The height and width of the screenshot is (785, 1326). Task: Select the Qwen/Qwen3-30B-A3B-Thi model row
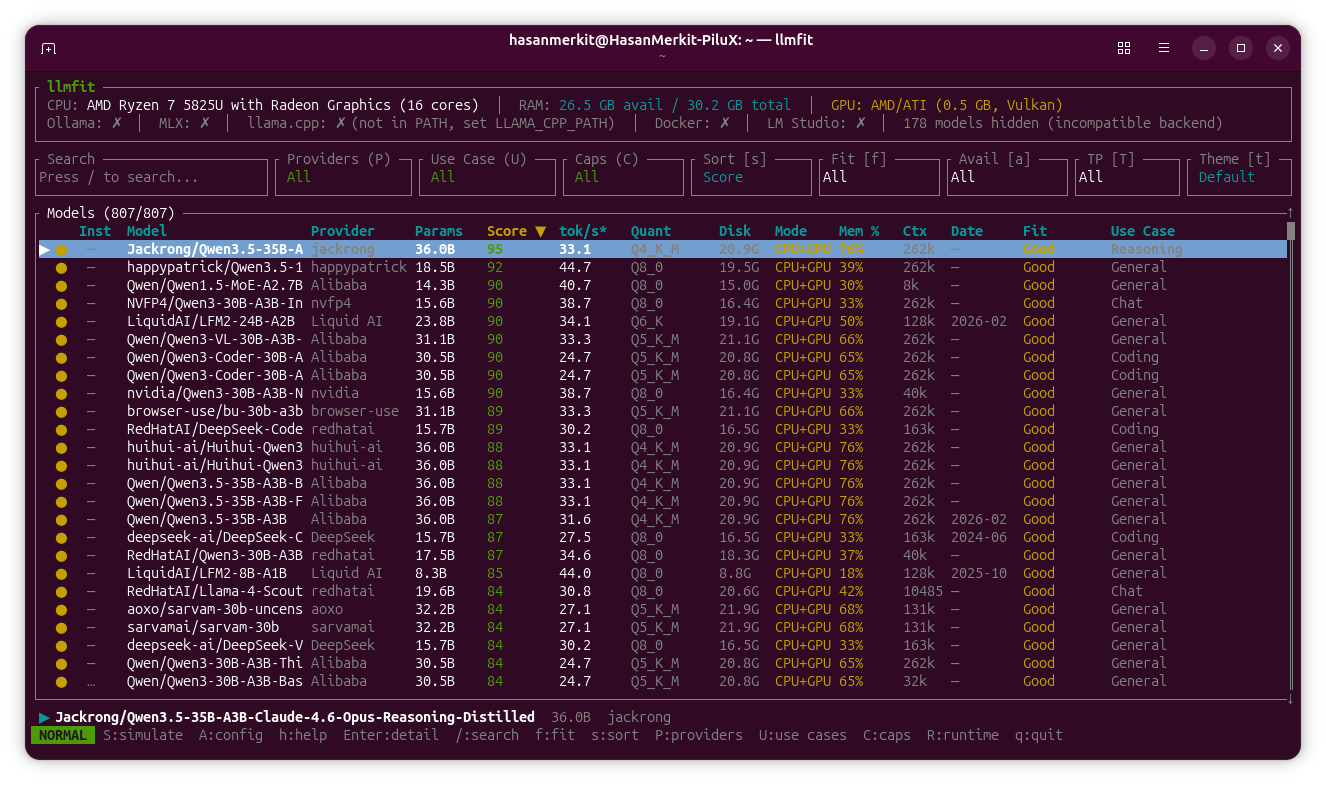(x=663, y=664)
